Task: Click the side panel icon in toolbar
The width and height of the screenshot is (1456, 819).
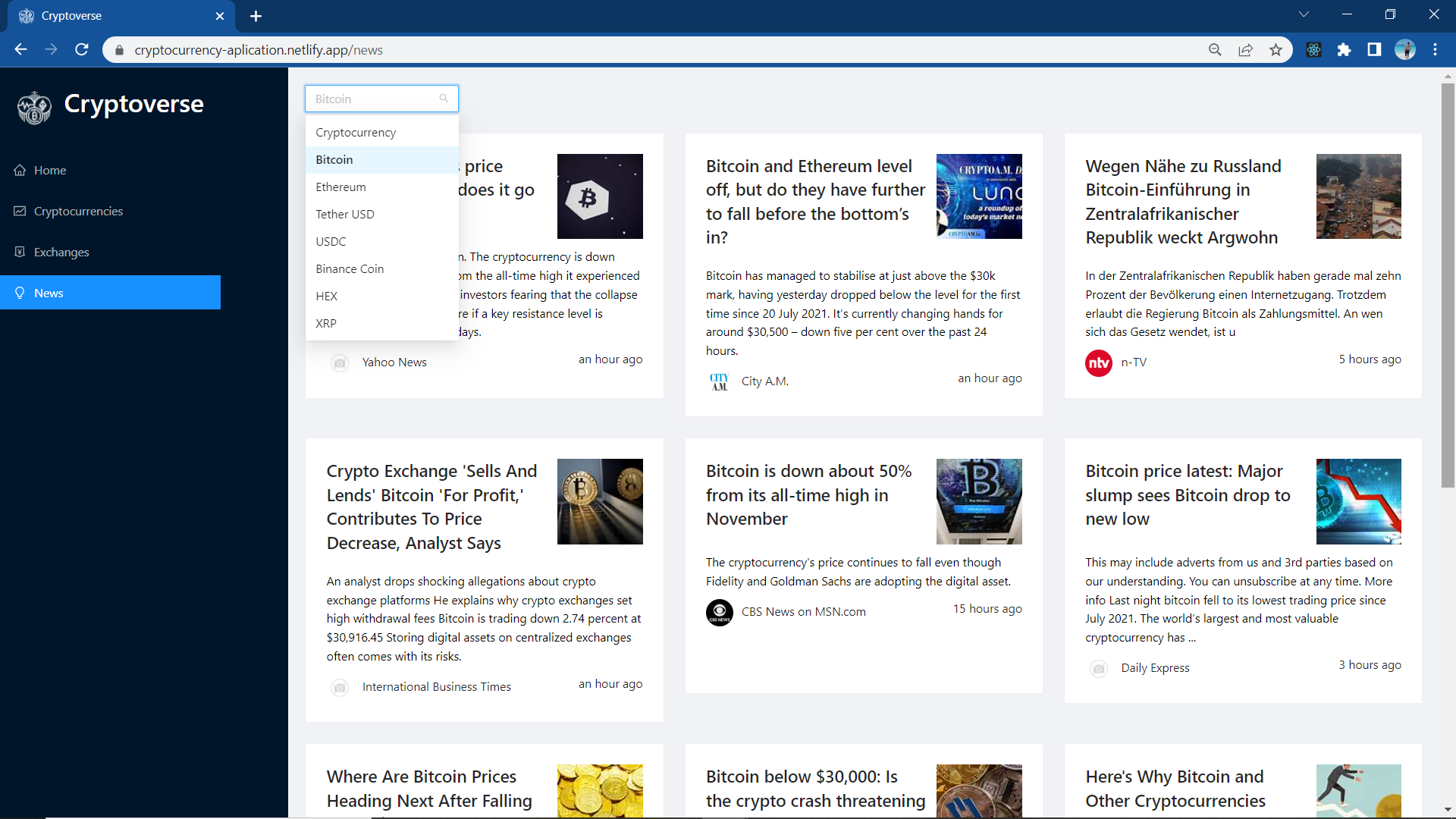Action: pyautogui.click(x=1375, y=49)
